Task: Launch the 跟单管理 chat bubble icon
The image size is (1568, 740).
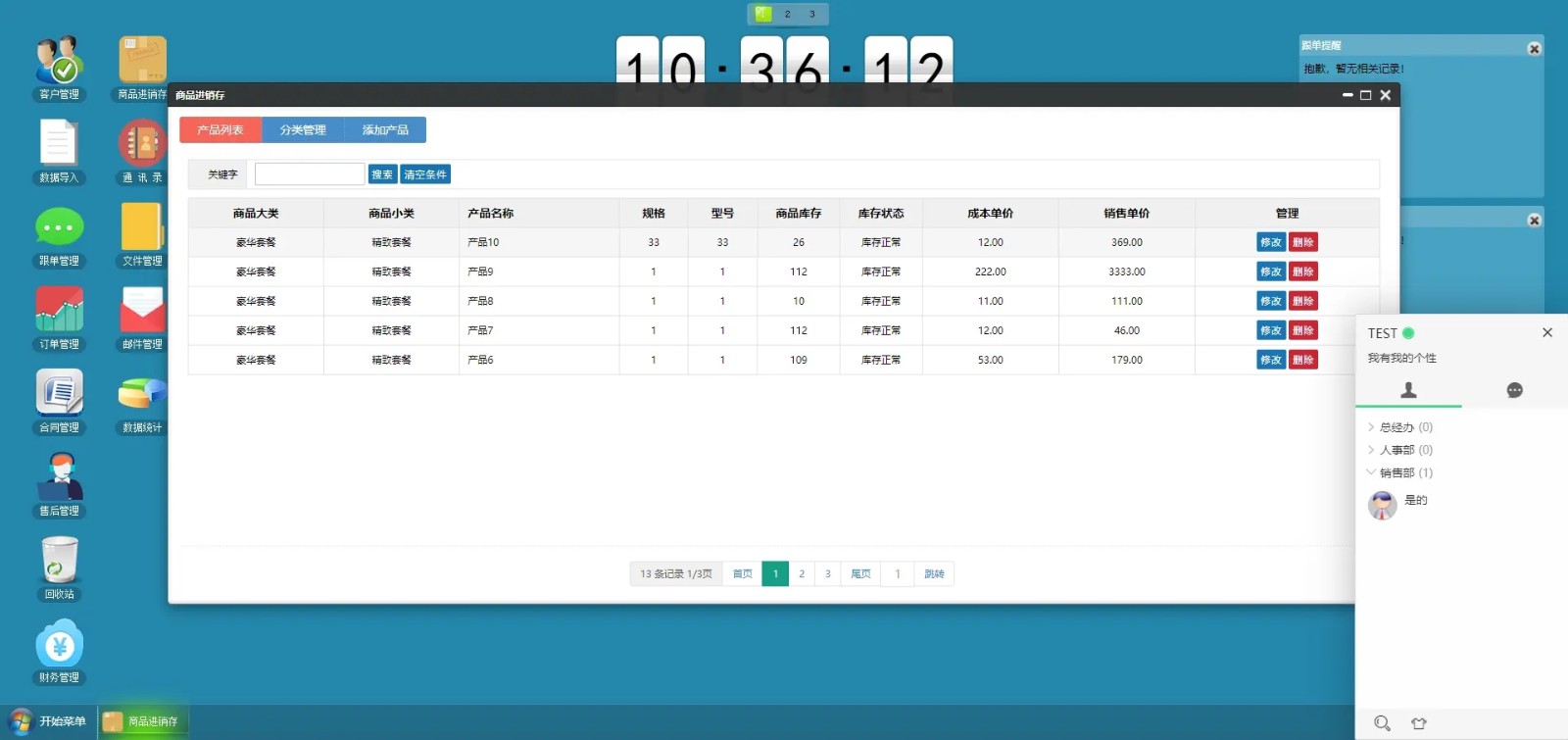Action: pyautogui.click(x=59, y=228)
